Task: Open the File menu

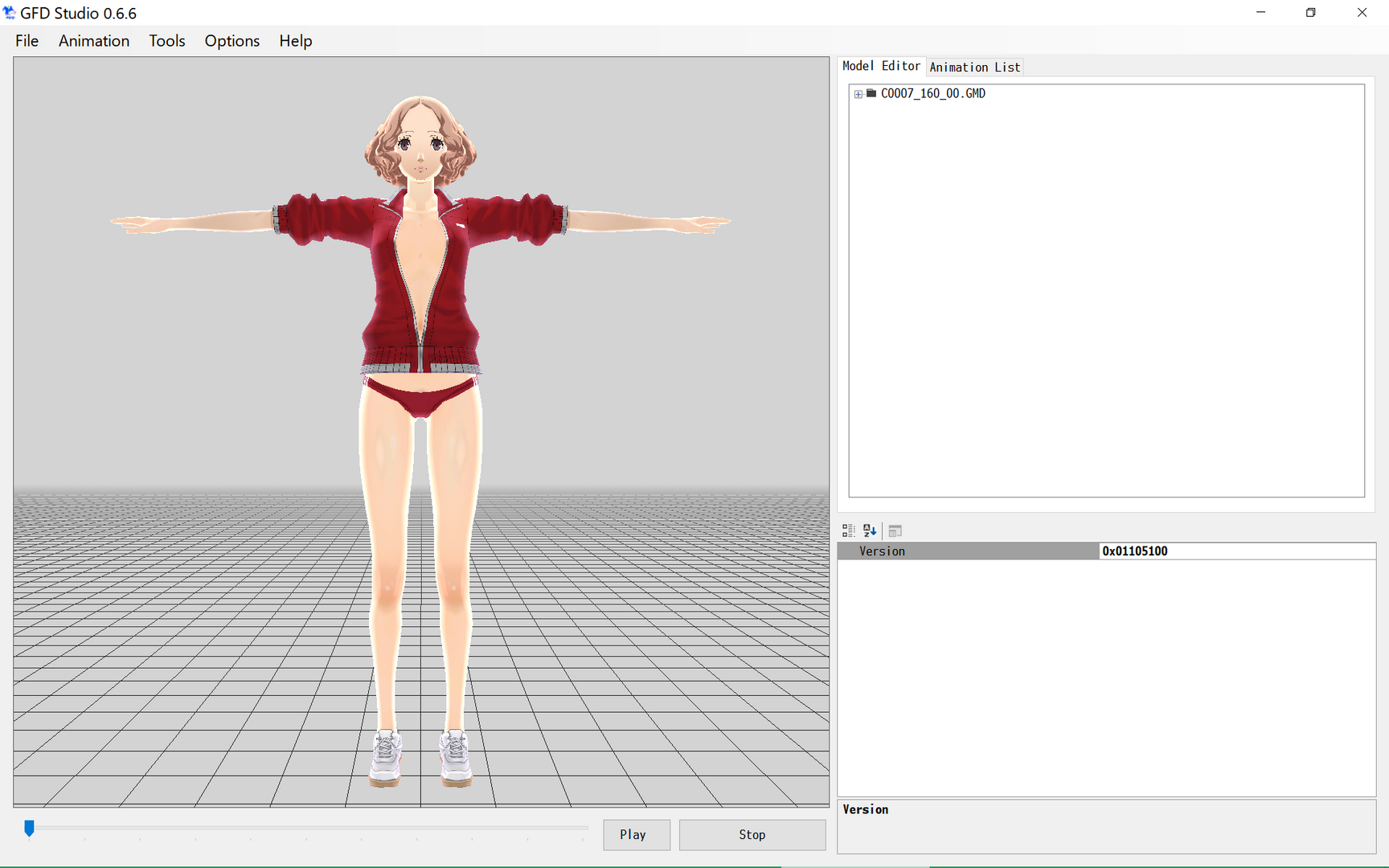Action: (27, 41)
